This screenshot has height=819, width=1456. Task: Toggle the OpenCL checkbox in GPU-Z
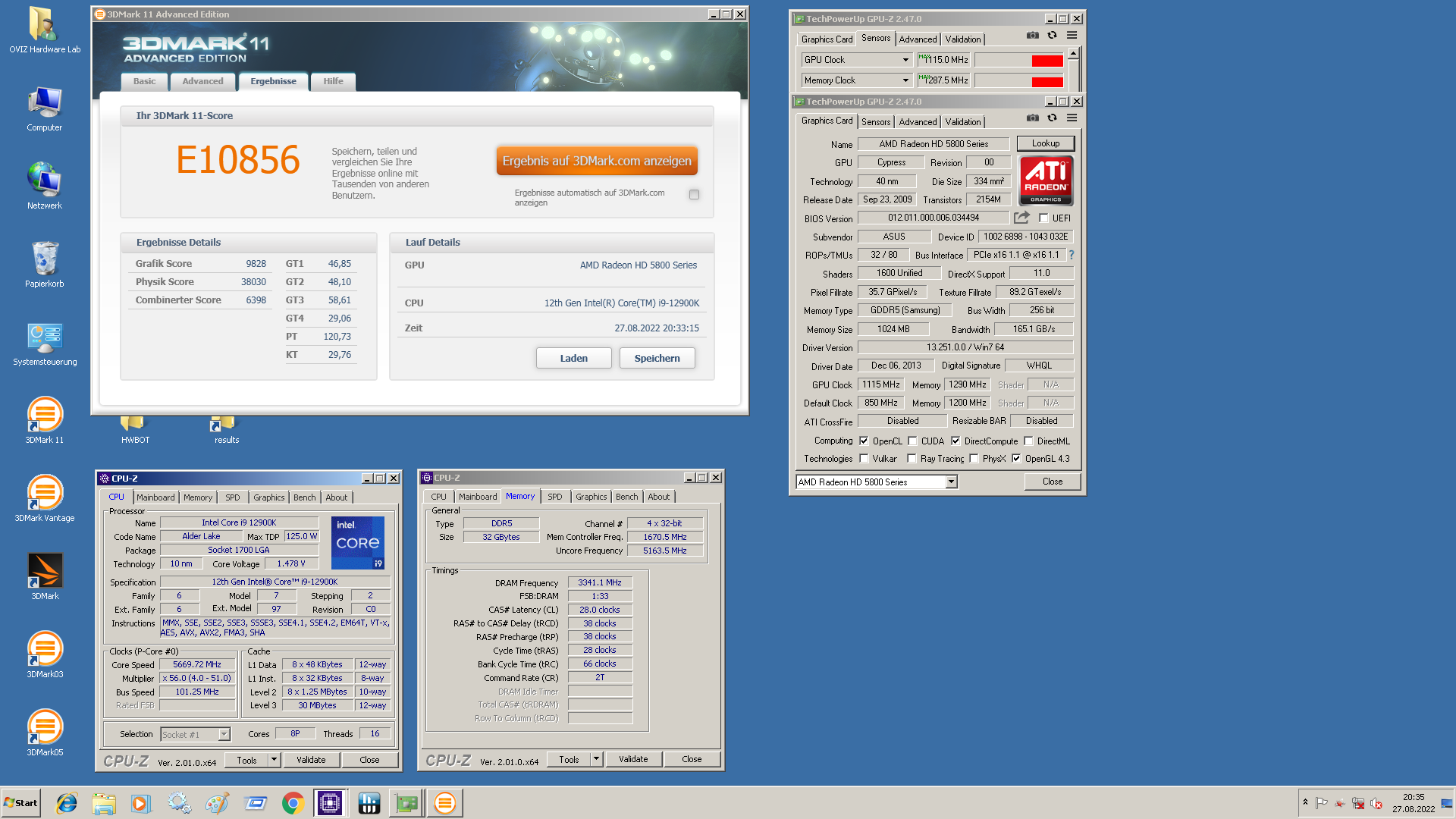864,441
